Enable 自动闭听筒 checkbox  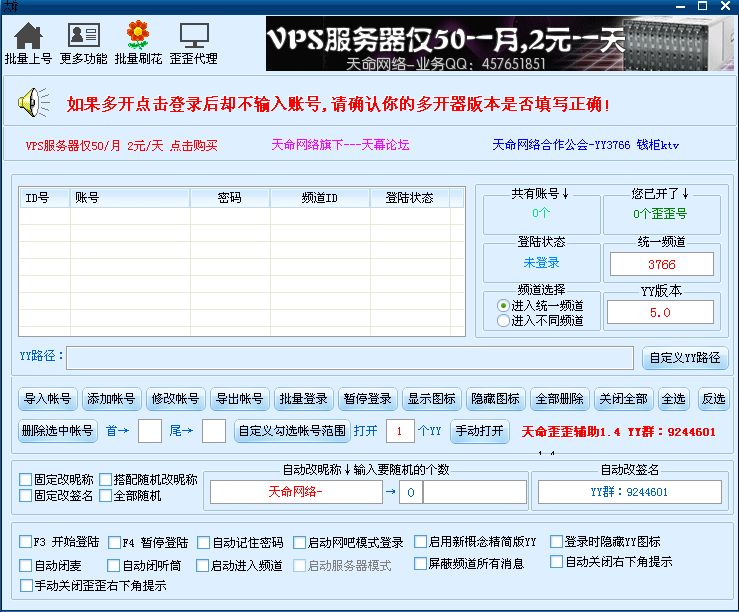click(x=113, y=565)
